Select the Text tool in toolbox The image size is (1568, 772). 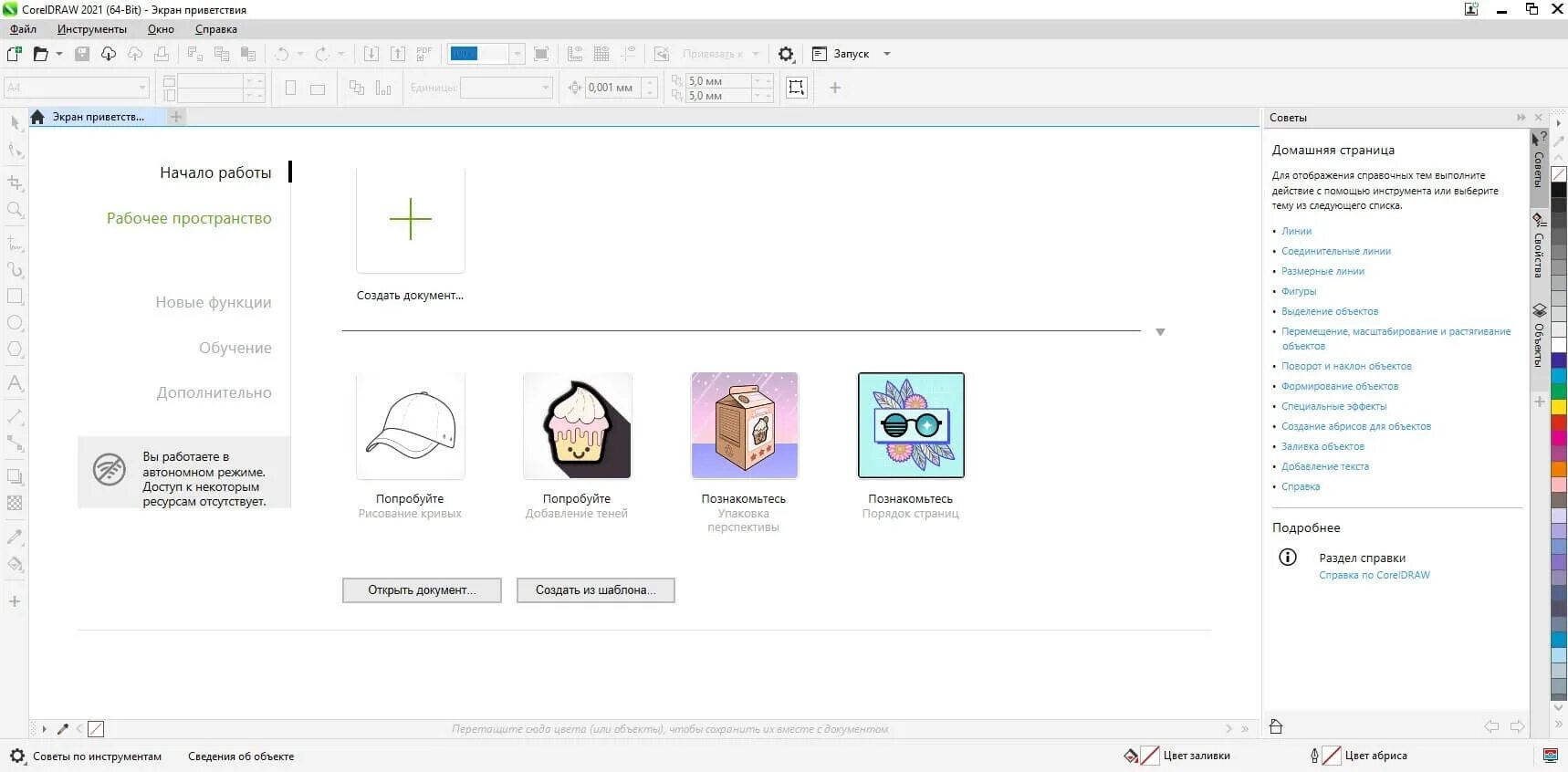[15, 383]
